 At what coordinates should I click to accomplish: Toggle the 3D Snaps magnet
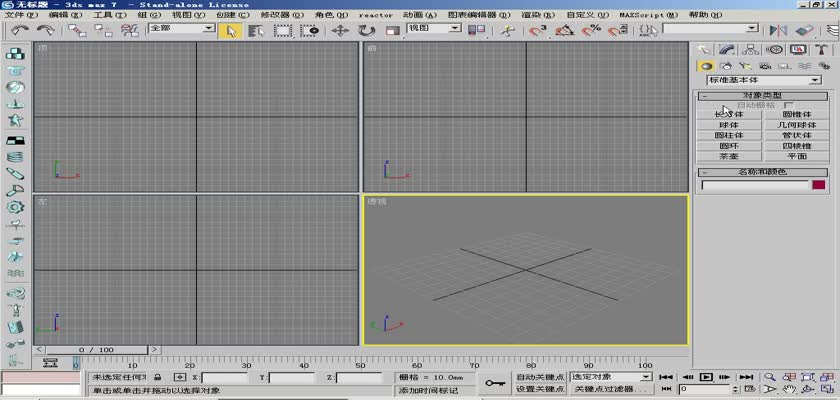[537, 31]
